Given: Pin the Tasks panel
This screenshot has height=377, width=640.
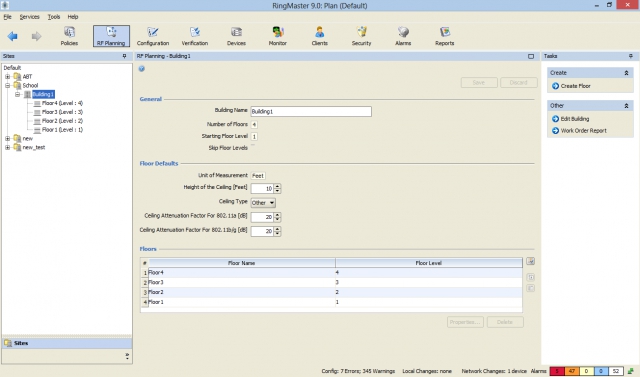Looking at the screenshot, I should point(631,56).
